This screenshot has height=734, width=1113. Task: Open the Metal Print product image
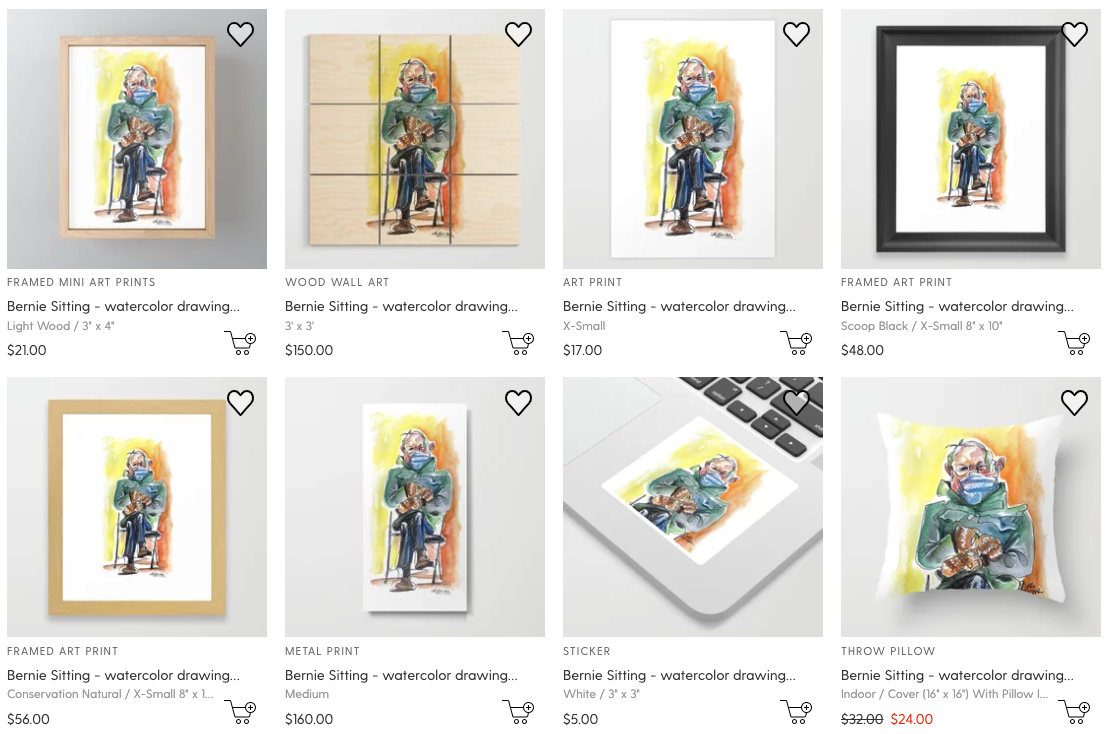coord(414,507)
